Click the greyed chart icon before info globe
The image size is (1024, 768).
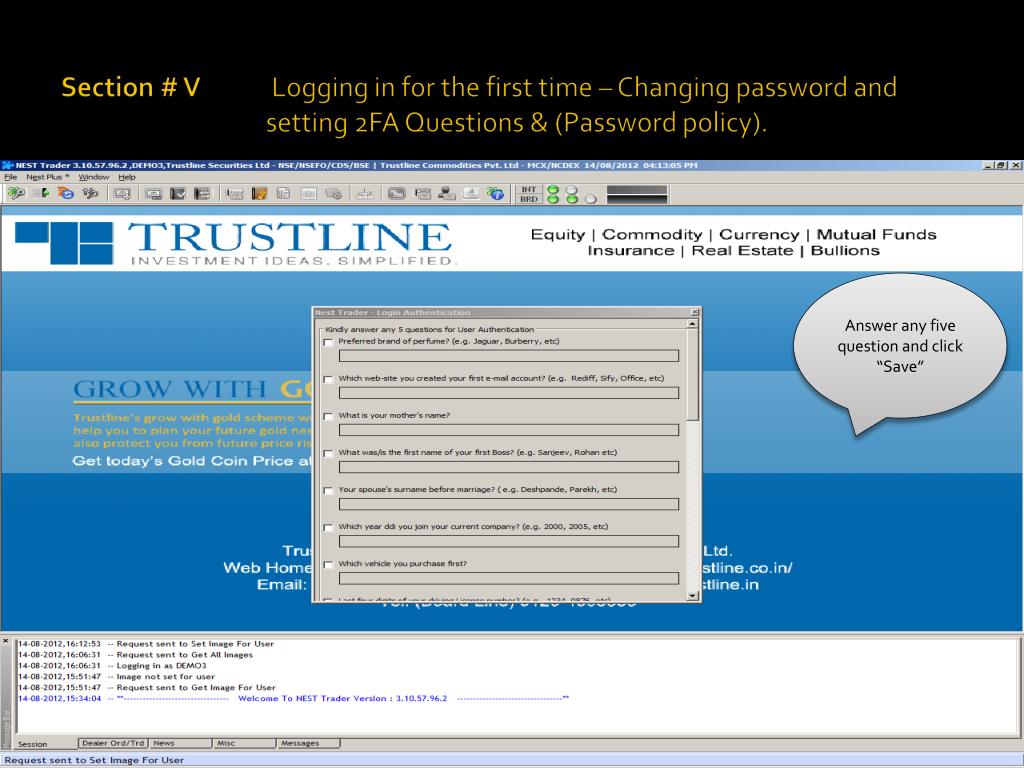(x=471, y=193)
